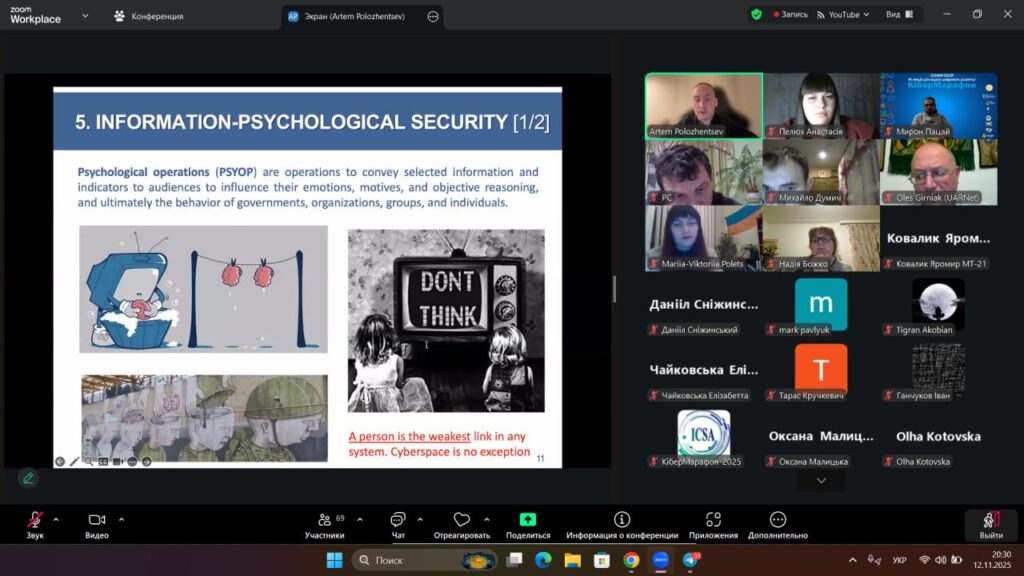Screen dimensions: 1024x576
Task: Open the Дополнительно more options menu
Action: coord(778,521)
